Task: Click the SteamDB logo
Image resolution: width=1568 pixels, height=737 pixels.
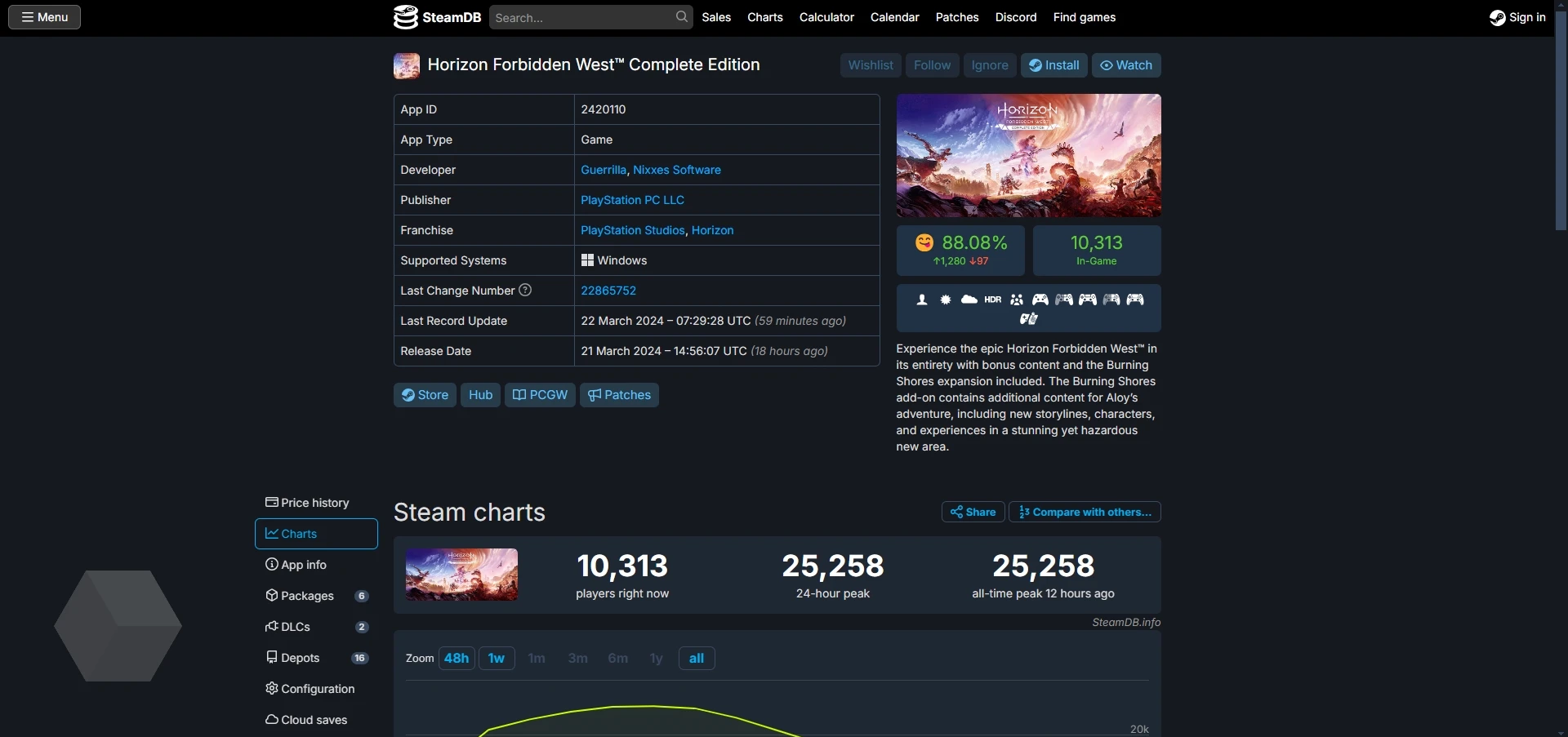Action: [x=437, y=17]
